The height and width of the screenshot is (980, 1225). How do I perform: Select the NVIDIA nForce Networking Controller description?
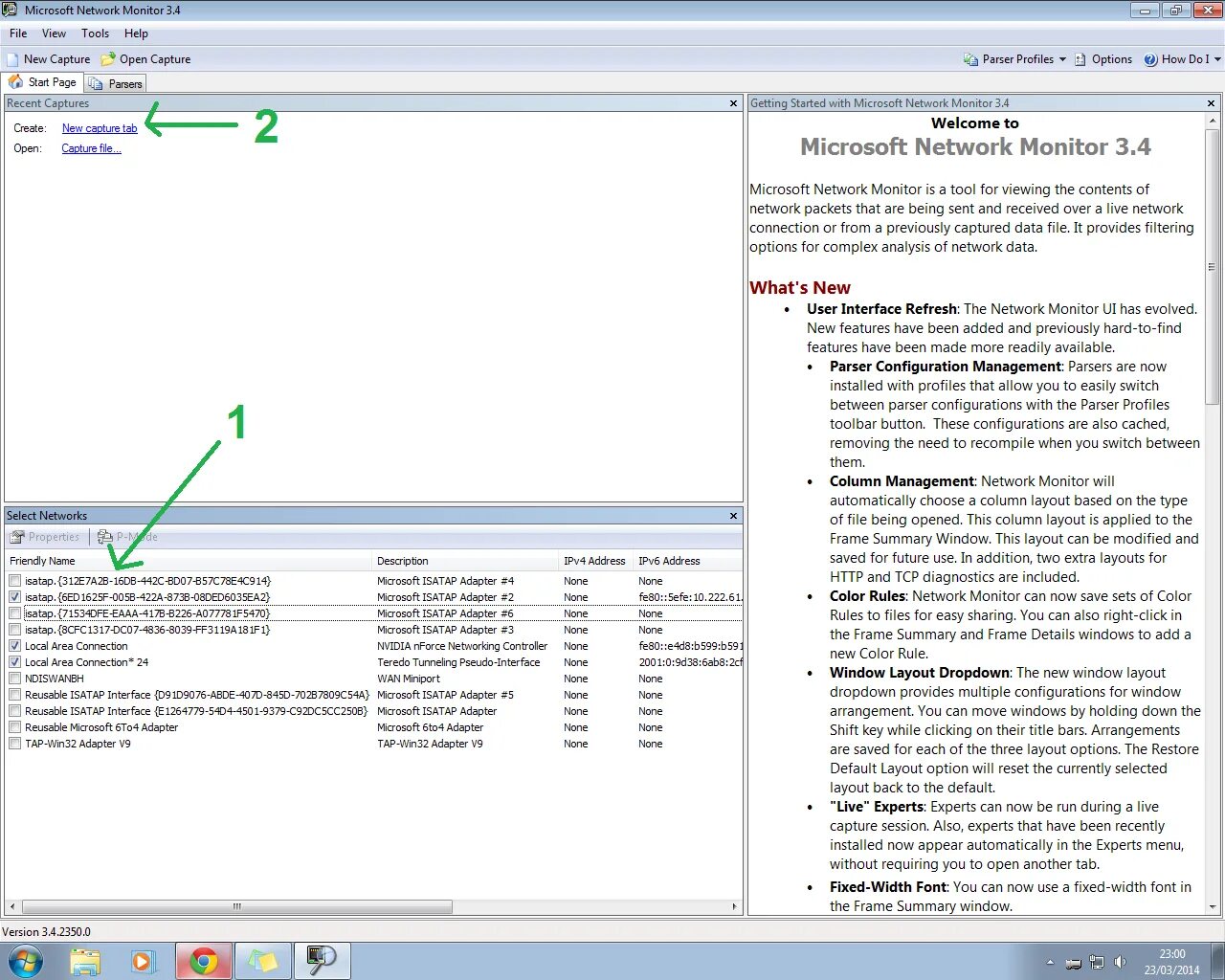[x=462, y=646]
